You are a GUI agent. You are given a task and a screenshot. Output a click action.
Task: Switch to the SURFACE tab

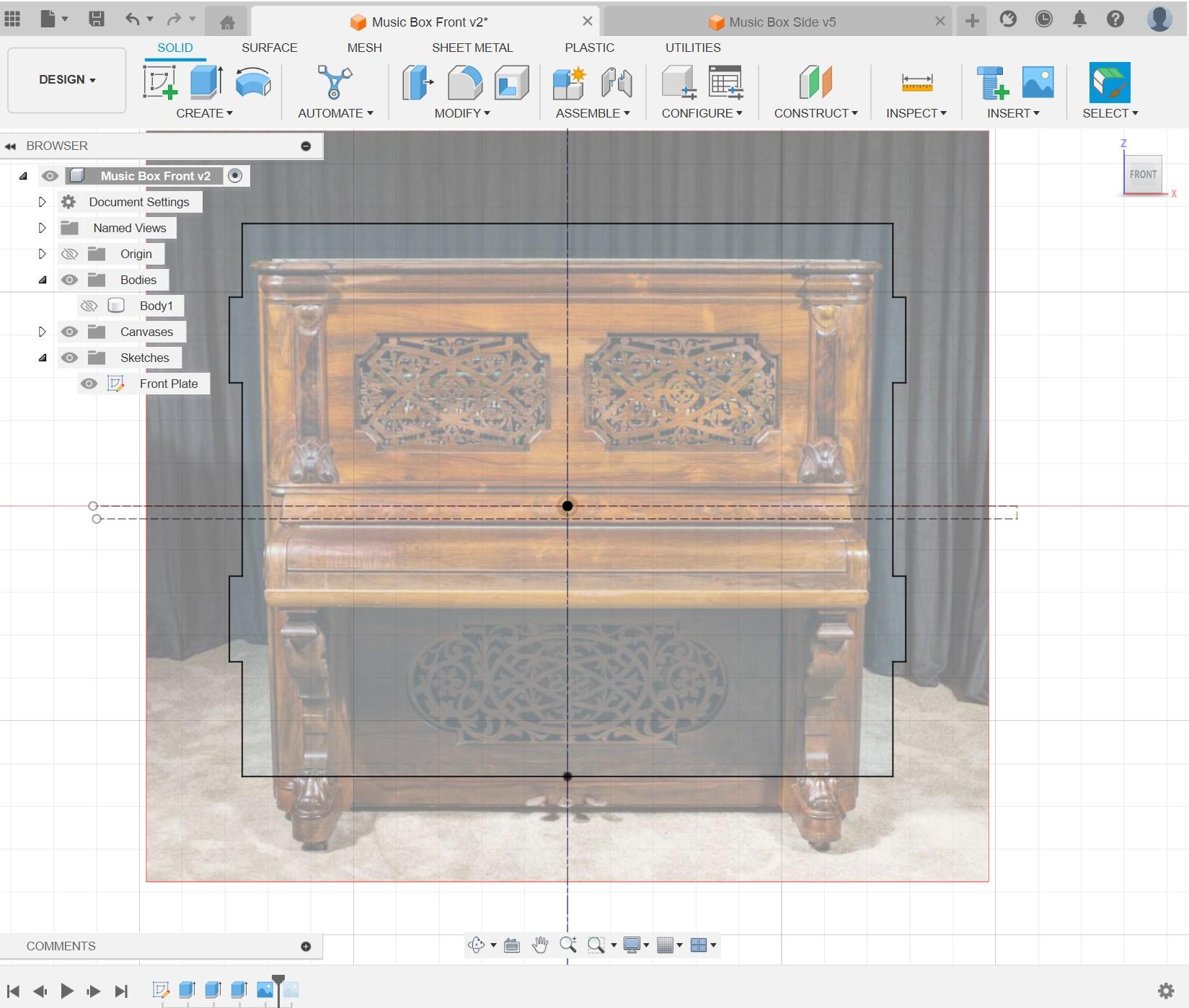click(270, 48)
